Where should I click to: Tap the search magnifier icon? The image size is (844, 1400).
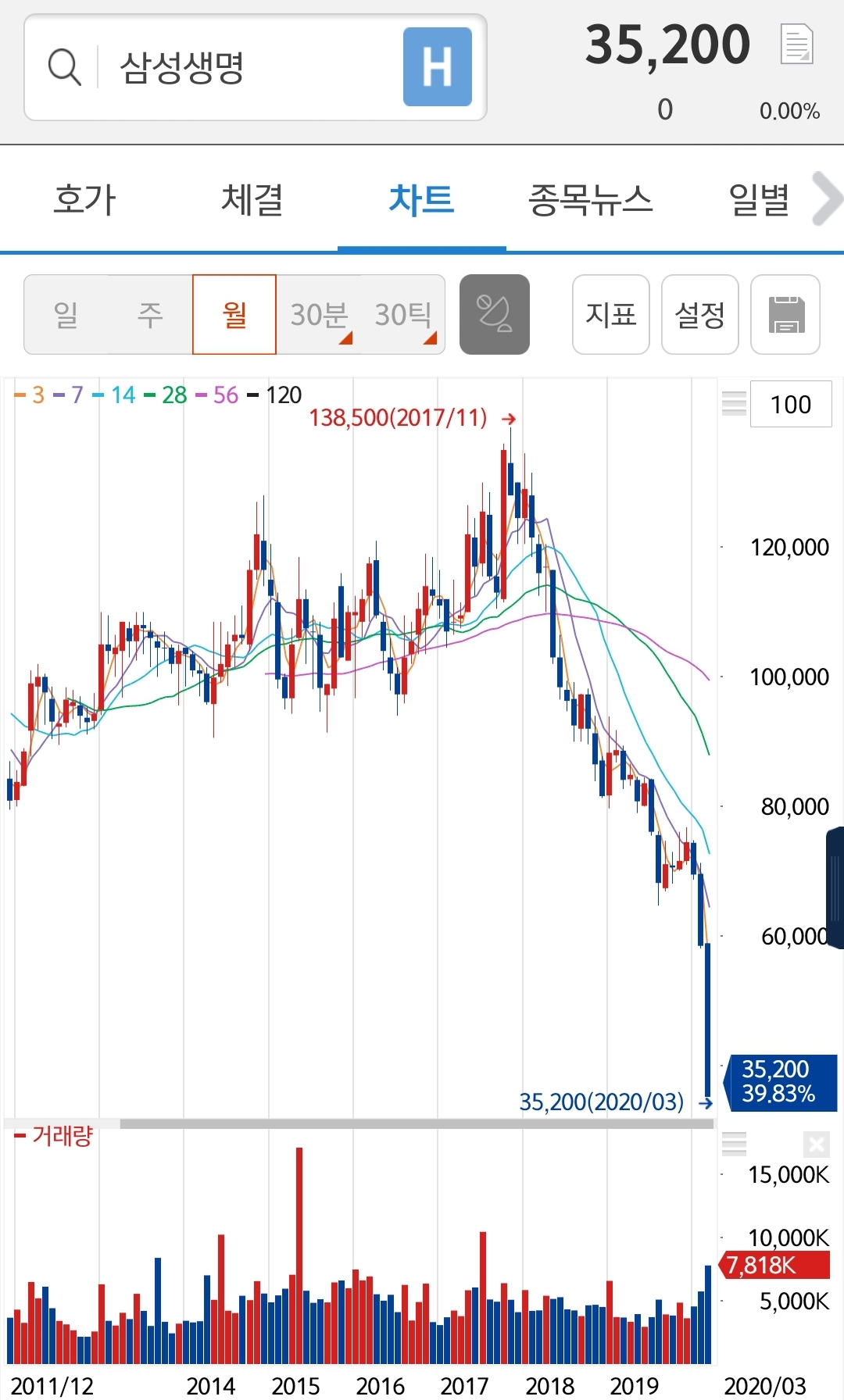point(64,67)
